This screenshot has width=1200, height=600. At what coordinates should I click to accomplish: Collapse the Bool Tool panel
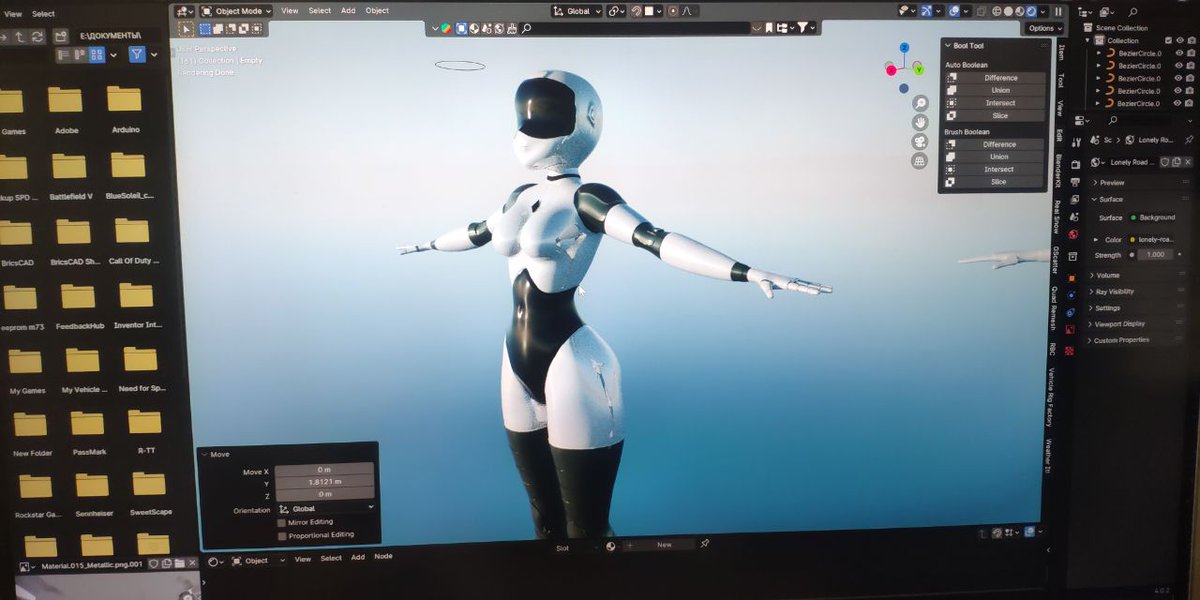[x=948, y=46]
